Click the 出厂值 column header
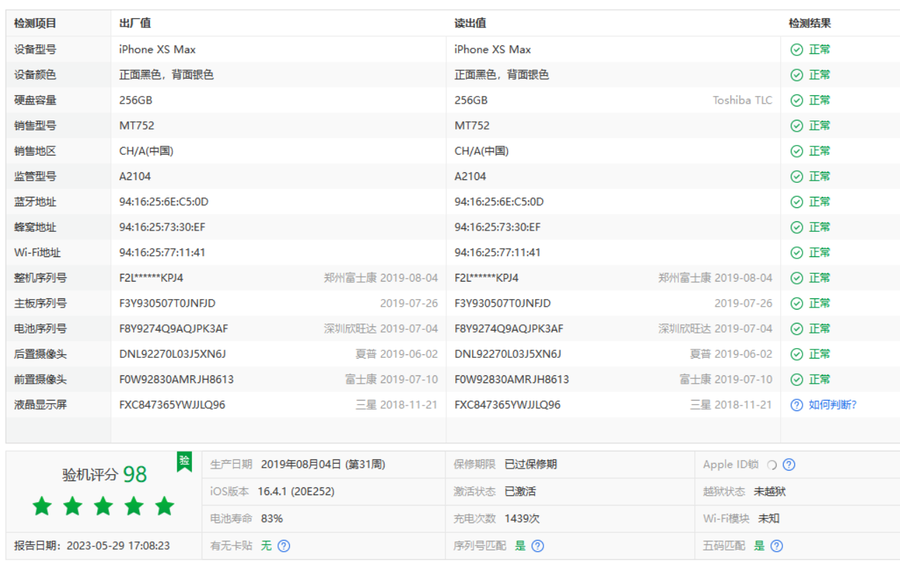The height and width of the screenshot is (575, 900). 135,24
